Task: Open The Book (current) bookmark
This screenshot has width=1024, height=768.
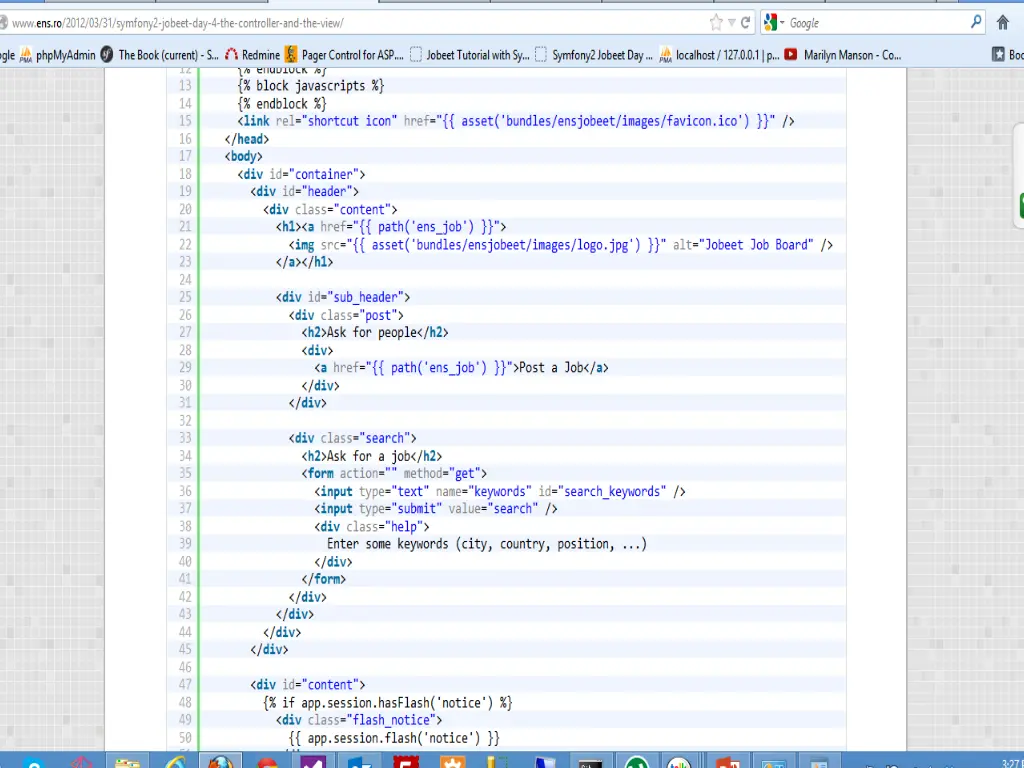Action: point(159,55)
